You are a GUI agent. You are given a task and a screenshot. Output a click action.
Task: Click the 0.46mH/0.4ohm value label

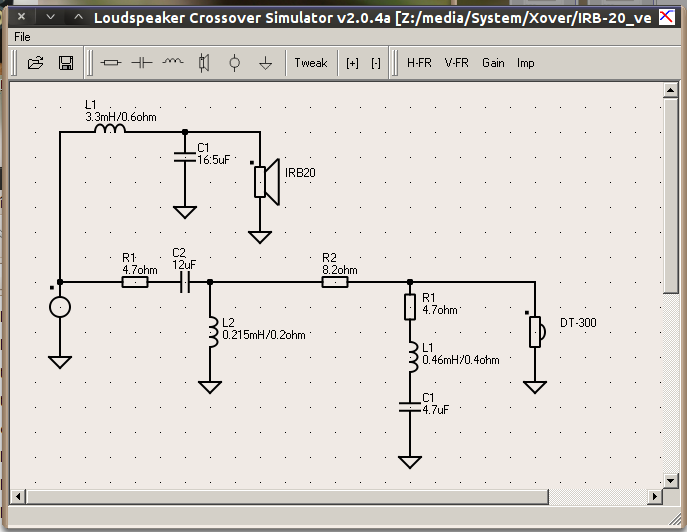click(x=460, y=360)
